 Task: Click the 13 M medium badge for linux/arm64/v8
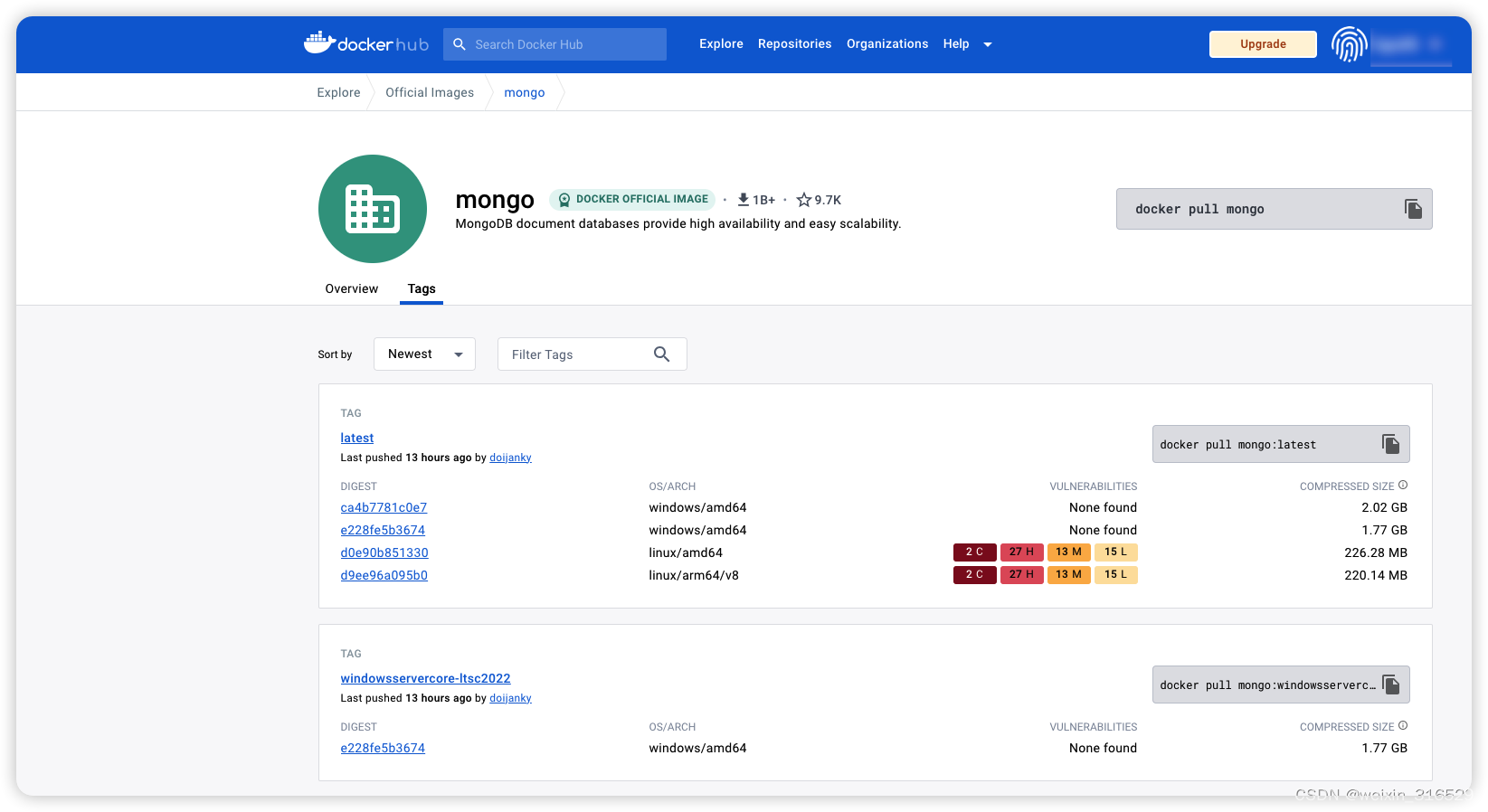[1068, 574]
